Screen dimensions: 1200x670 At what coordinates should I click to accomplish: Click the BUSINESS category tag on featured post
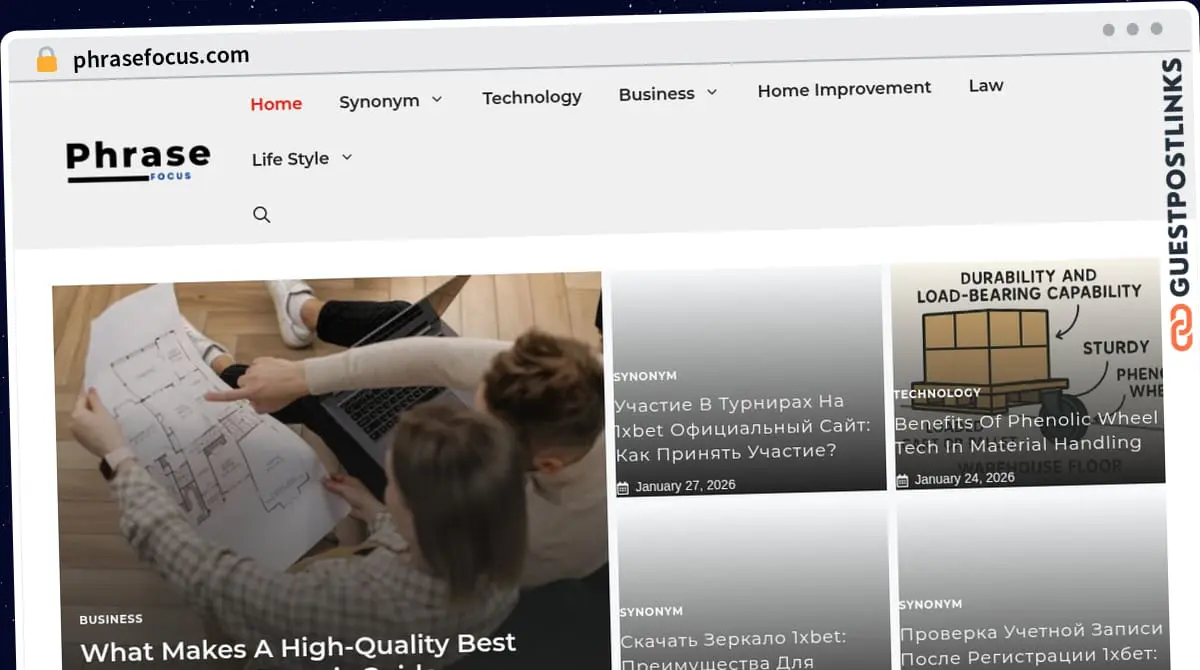pos(111,619)
